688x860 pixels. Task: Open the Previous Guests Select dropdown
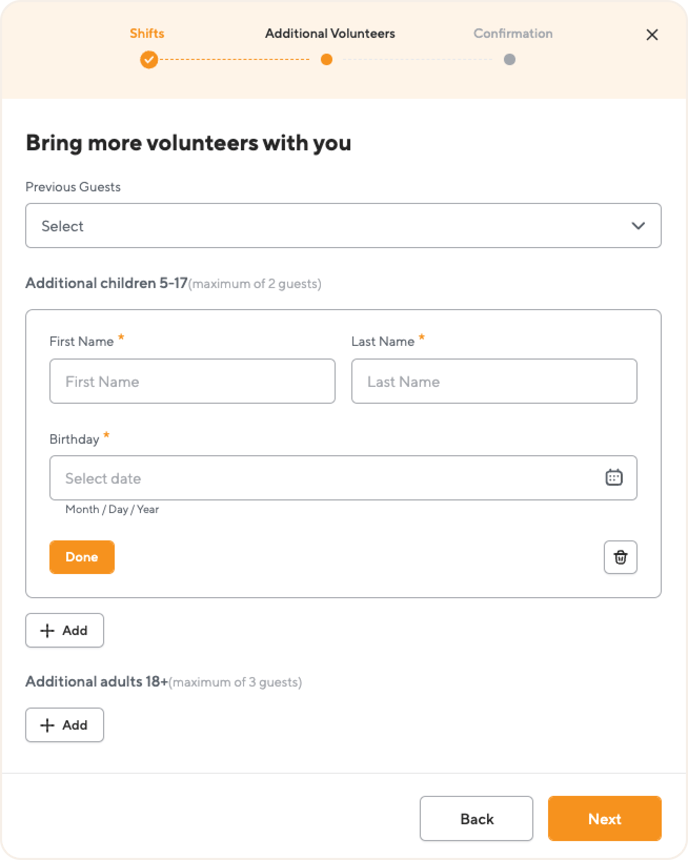pos(343,226)
